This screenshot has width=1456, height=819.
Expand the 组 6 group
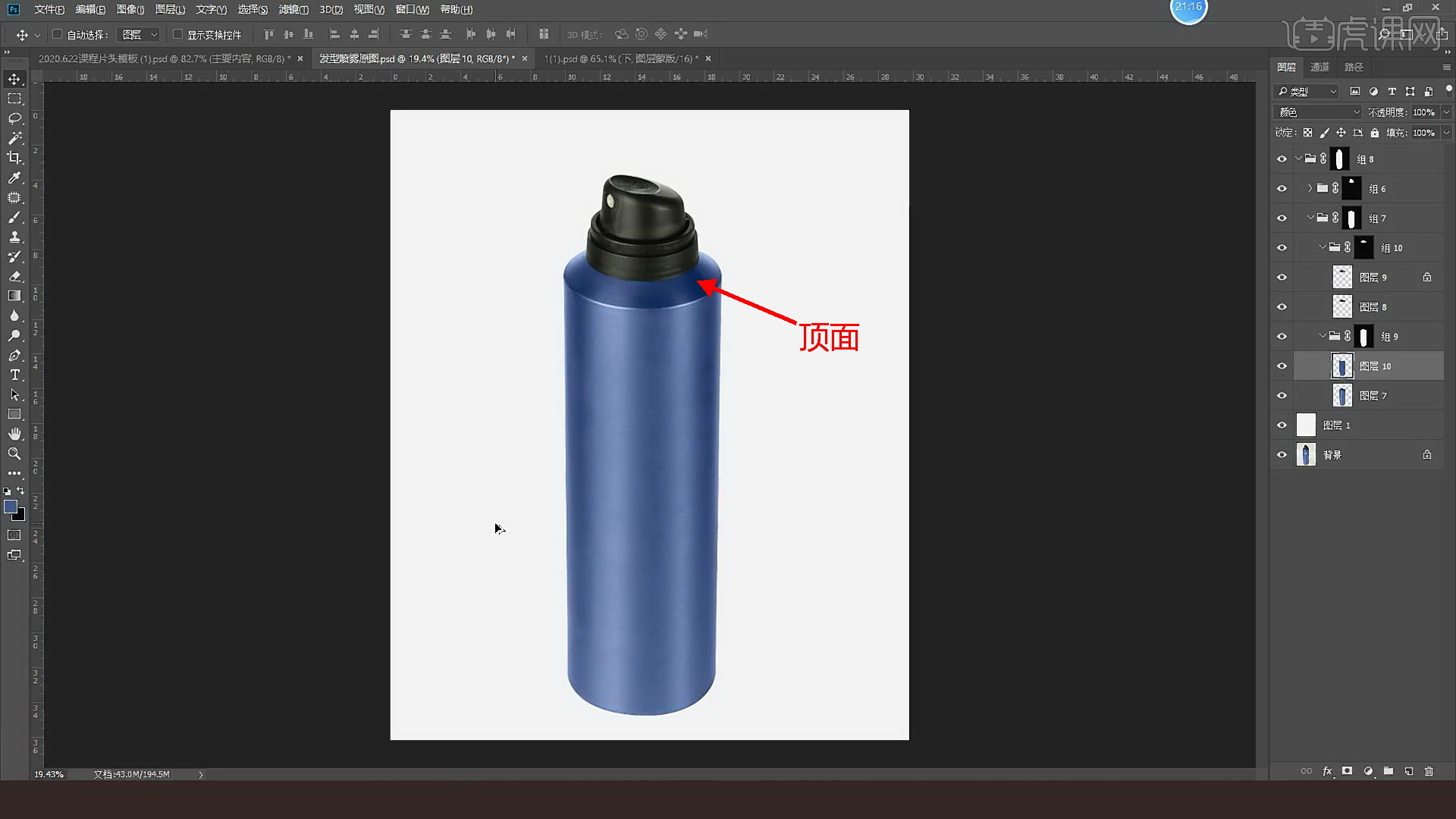1310,188
